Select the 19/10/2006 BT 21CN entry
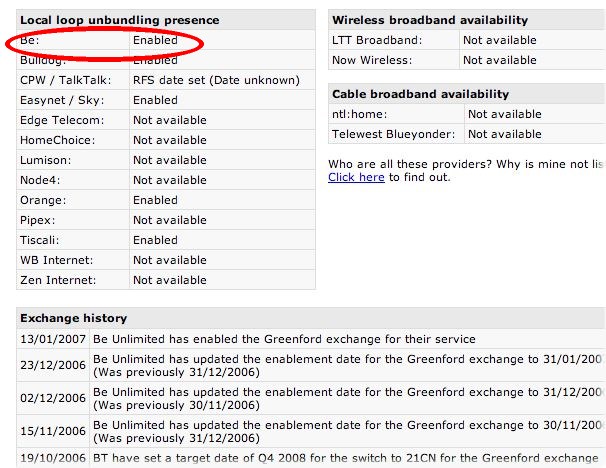606x468 pixels. 311,458
